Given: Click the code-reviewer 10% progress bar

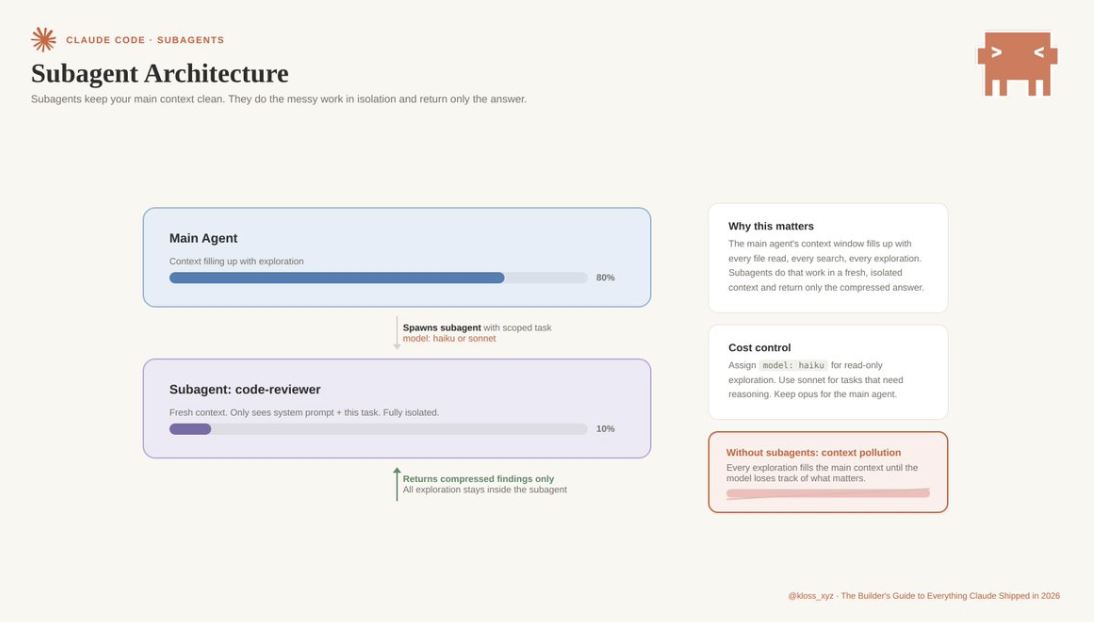Looking at the screenshot, I should (378, 429).
